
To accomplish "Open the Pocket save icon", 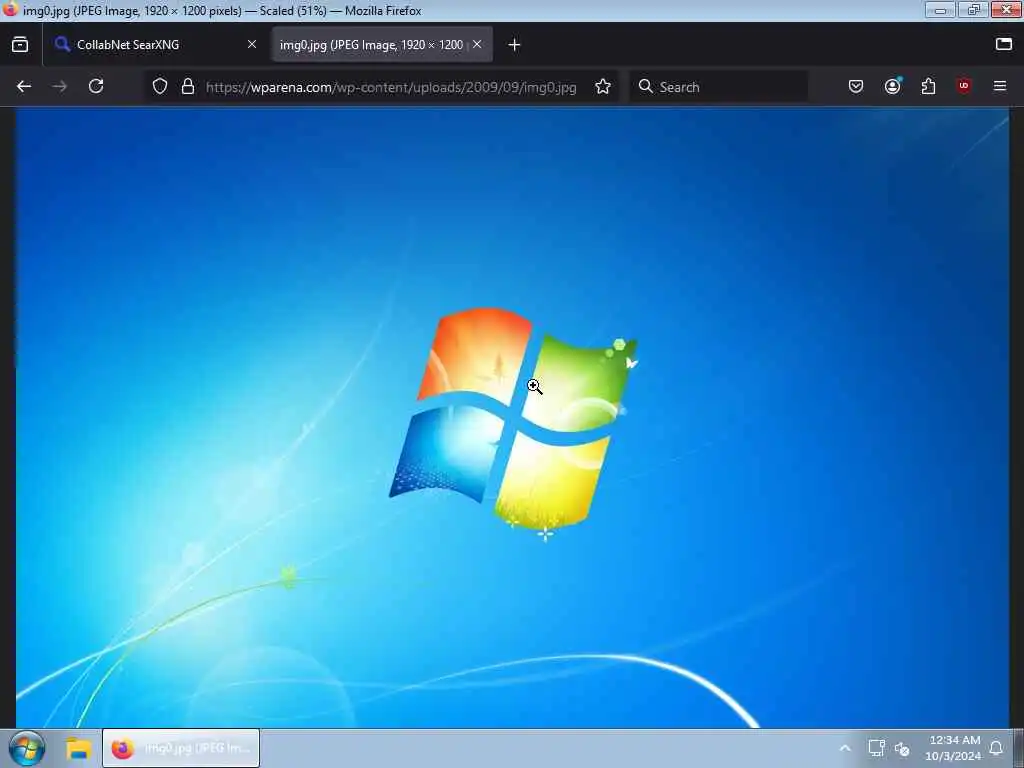I will coord(856,86).
